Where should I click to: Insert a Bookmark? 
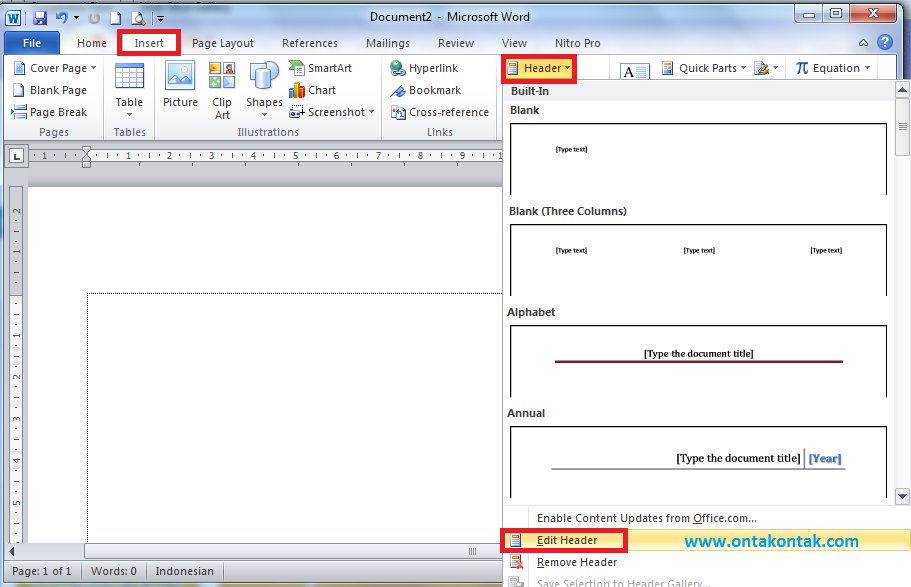(x=426, y=90)
